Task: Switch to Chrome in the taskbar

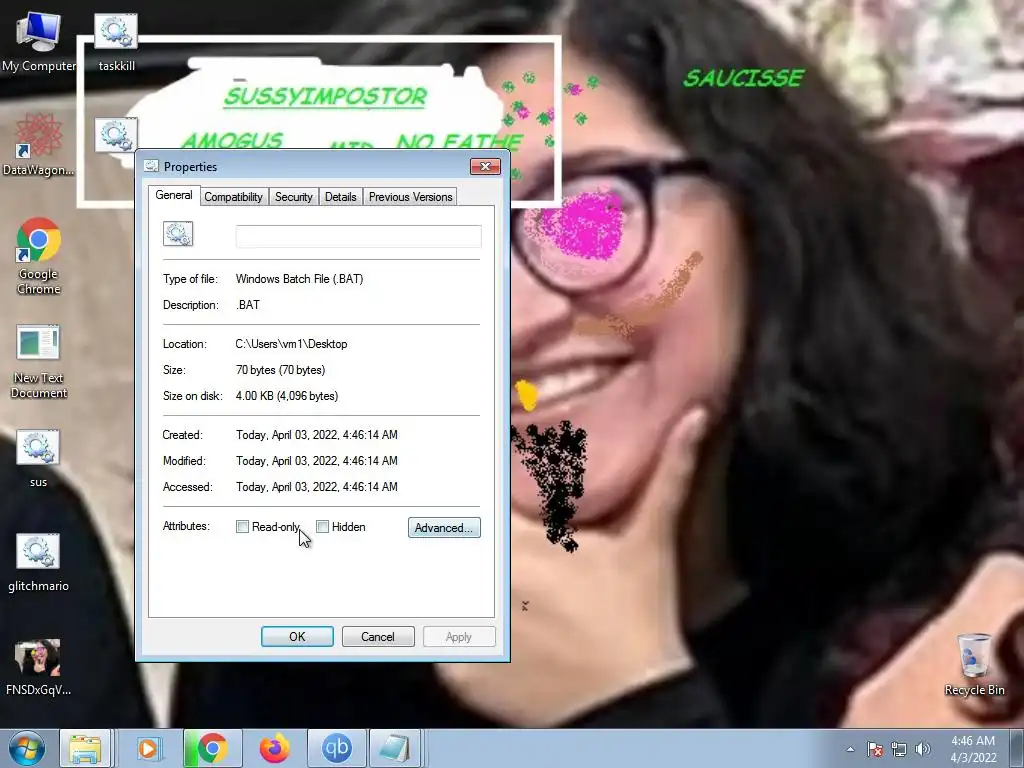Action: pos(212,748)
